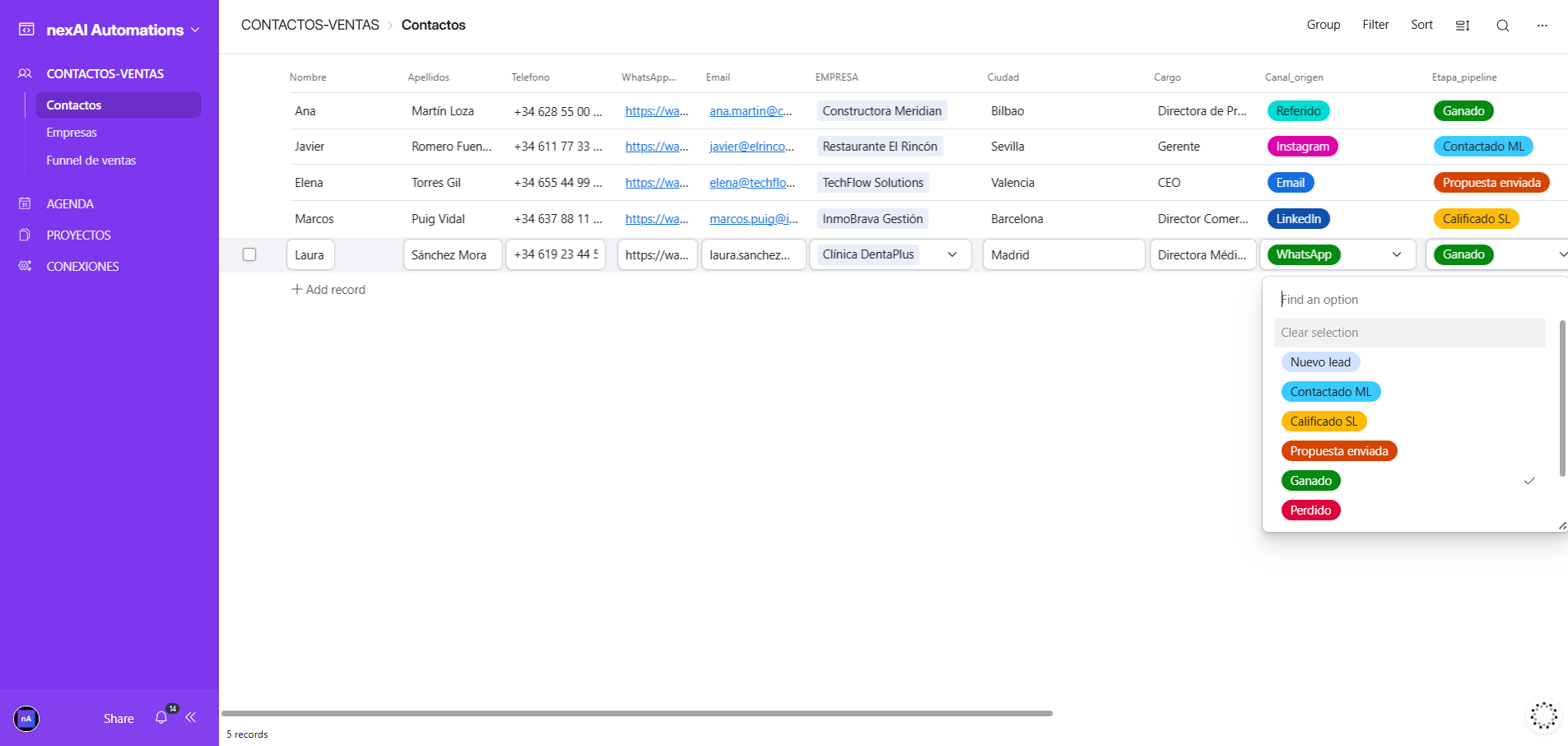This screenshot has height=746, width=1568.
Task: Click the Sánchez Mora surname field
Action: tap(453, 254)
